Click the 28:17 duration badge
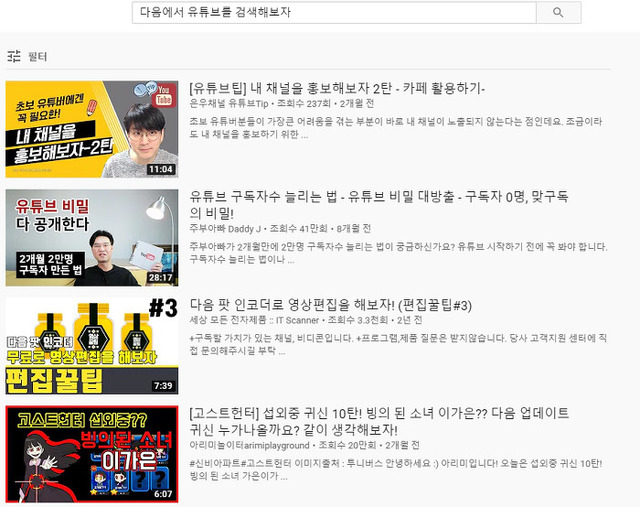Viewport: 640px width, 507px height. pos(161,278)
